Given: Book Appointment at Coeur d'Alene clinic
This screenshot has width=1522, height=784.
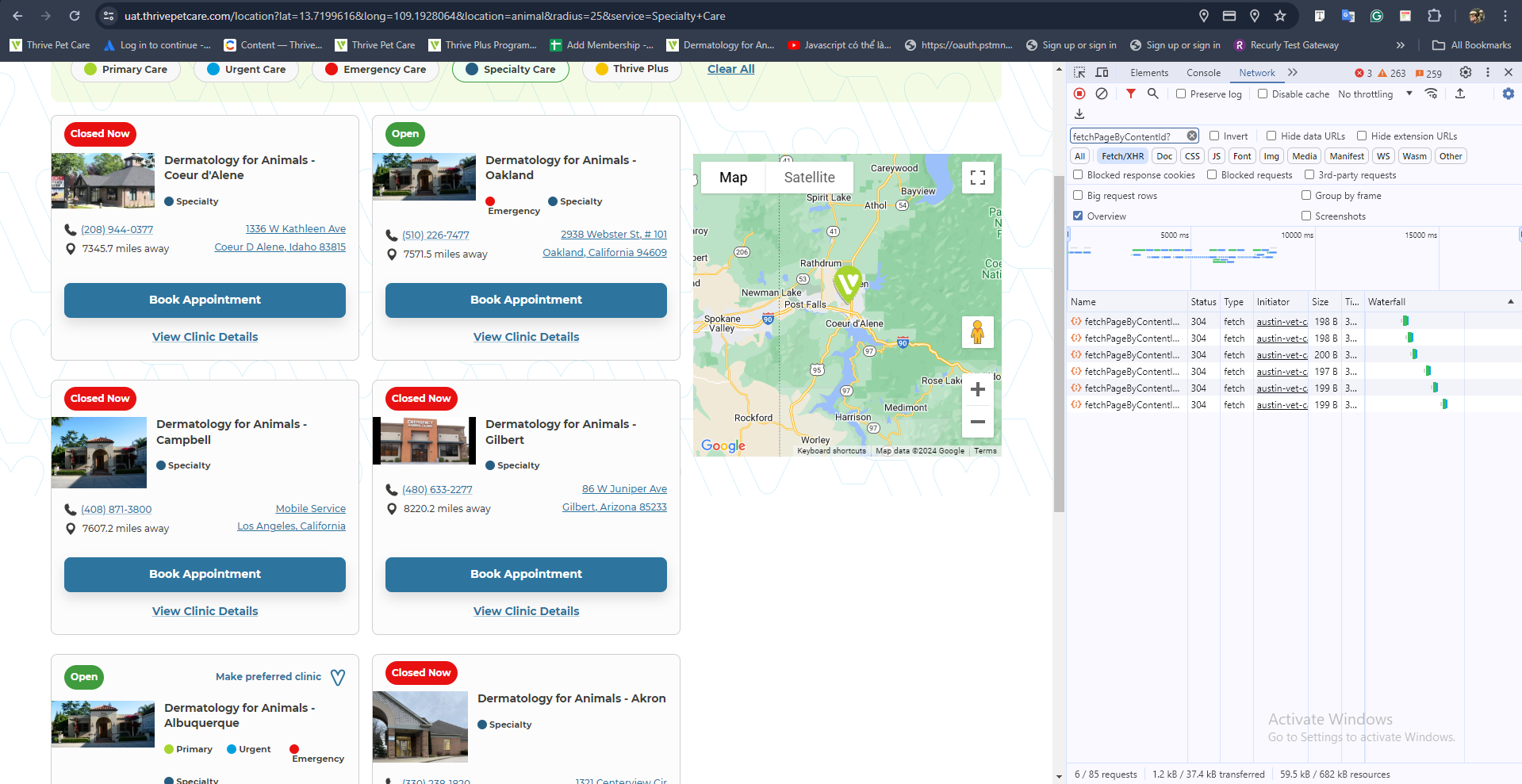Looking at the screenshot, I should (205, 300).
